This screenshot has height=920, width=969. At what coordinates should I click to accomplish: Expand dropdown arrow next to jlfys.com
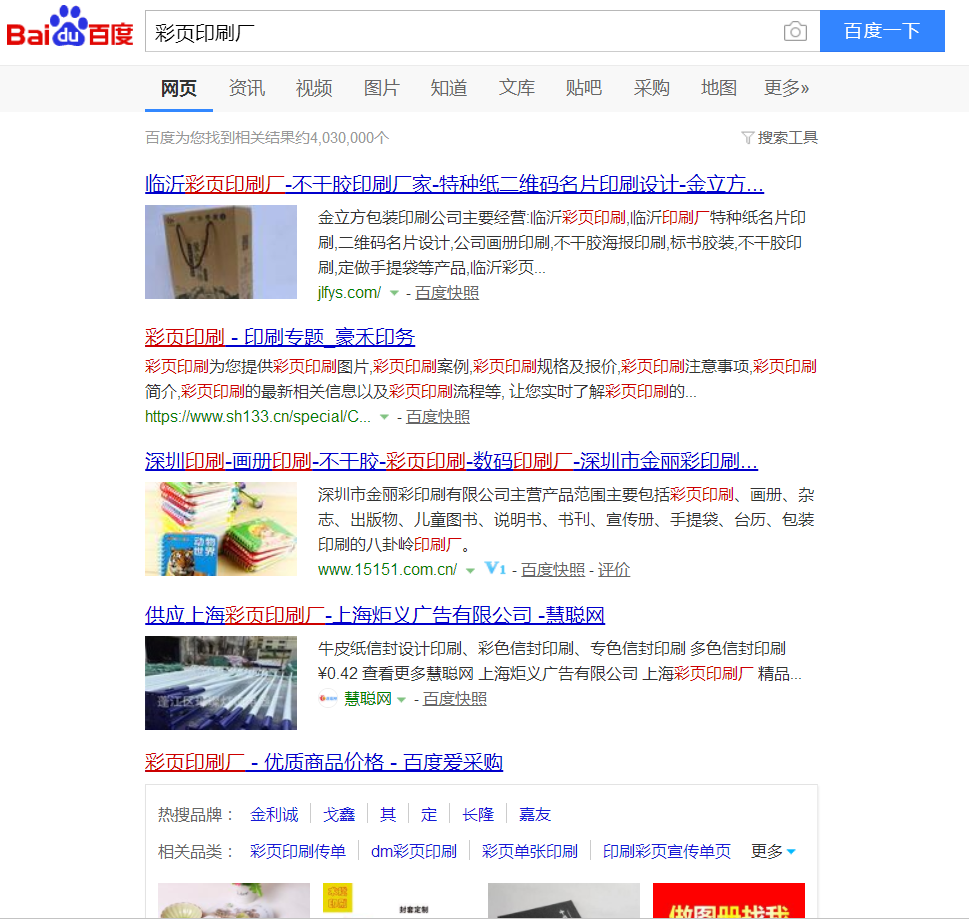tap(394, 293)
